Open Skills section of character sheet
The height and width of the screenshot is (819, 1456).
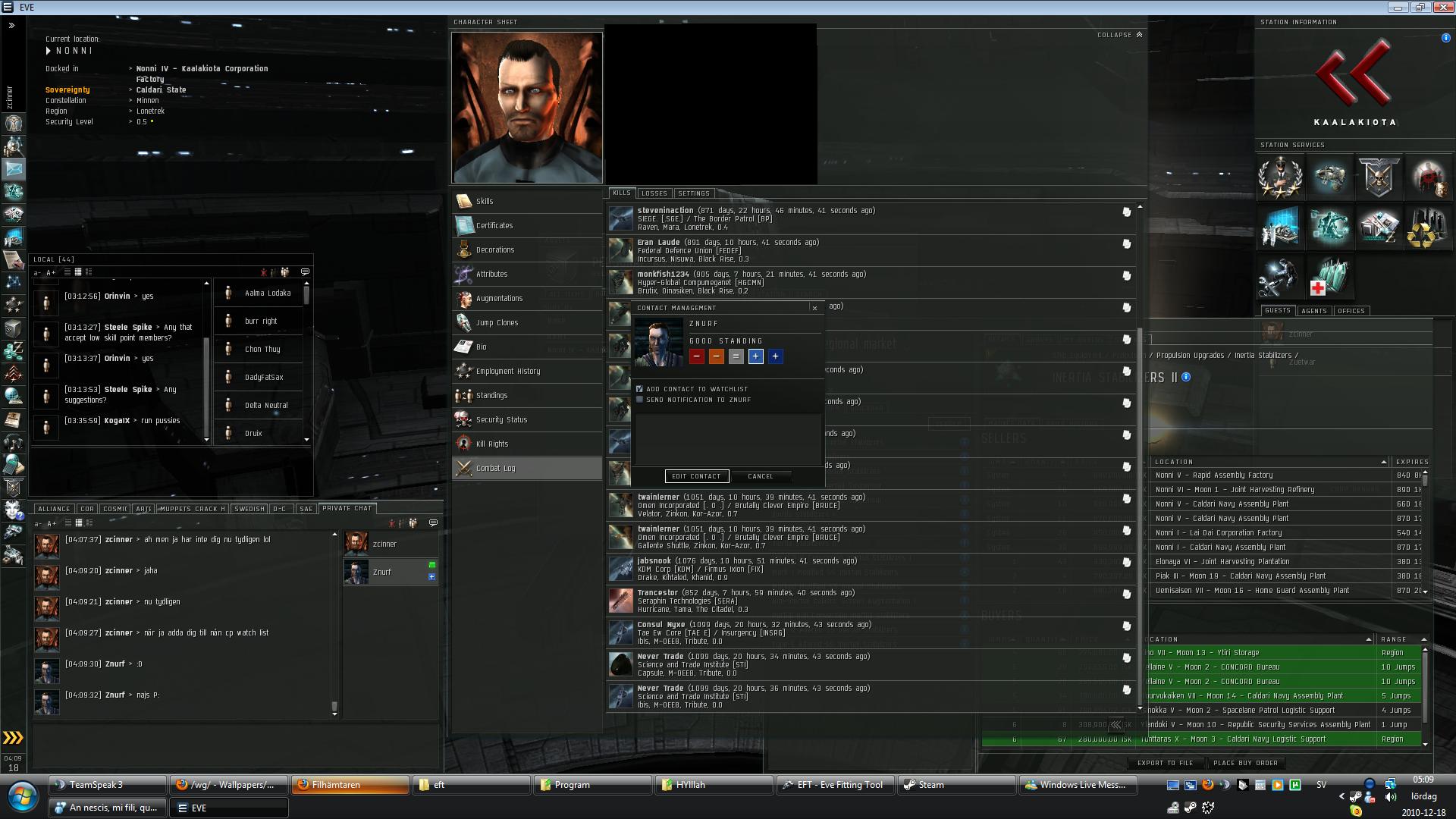[484, 201]
